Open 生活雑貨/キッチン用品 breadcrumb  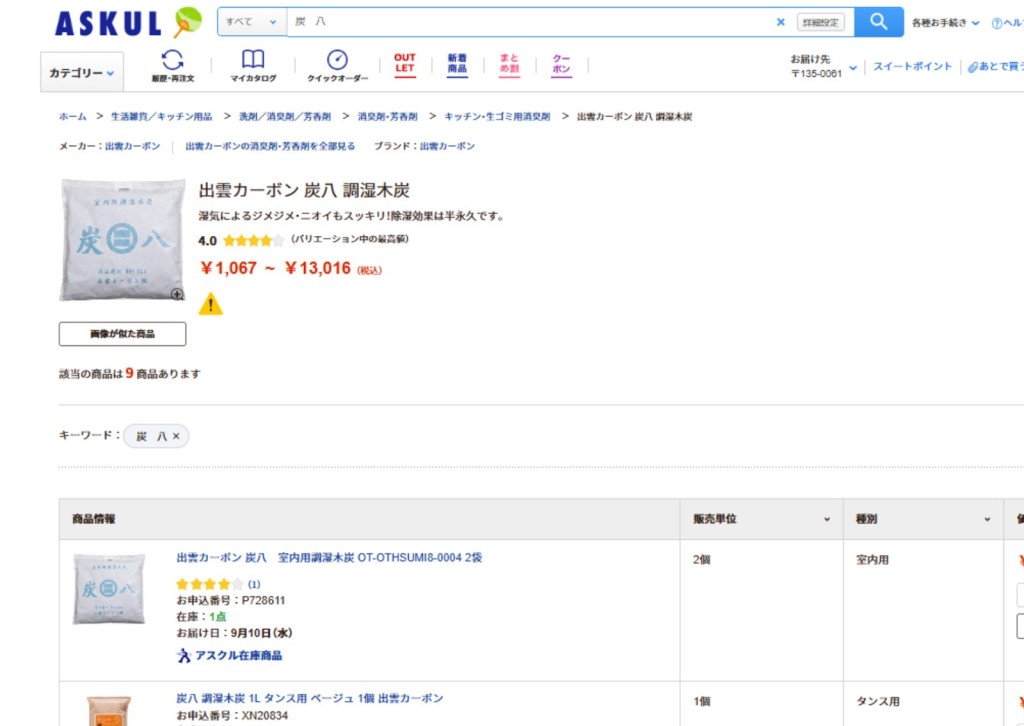pos(161,116)
